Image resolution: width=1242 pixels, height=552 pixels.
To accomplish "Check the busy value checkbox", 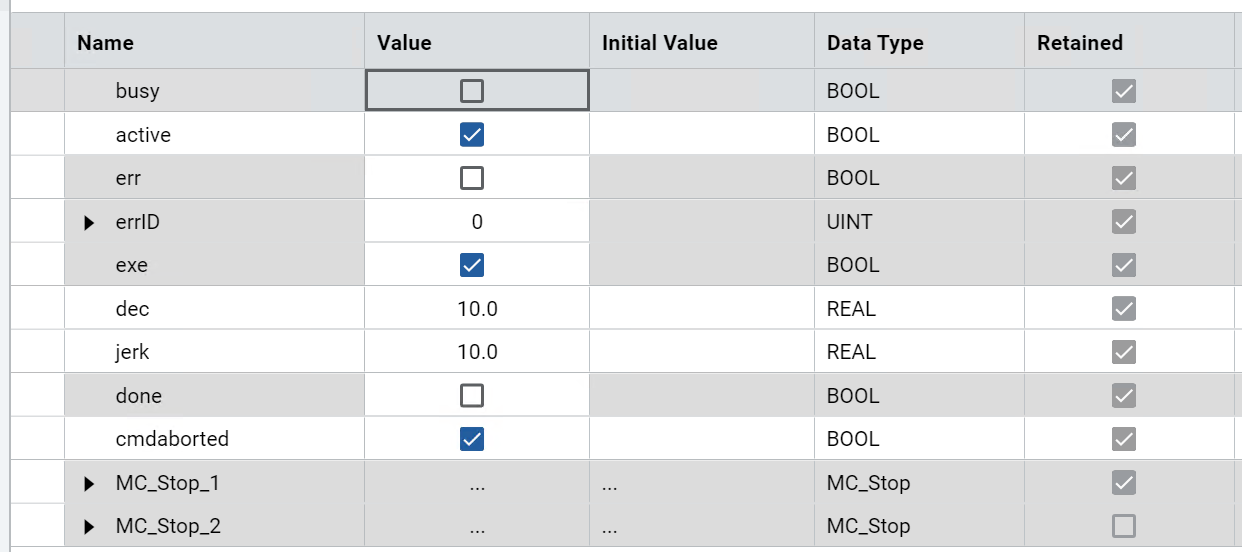I will pyautogui.click(x=472, y=91).
